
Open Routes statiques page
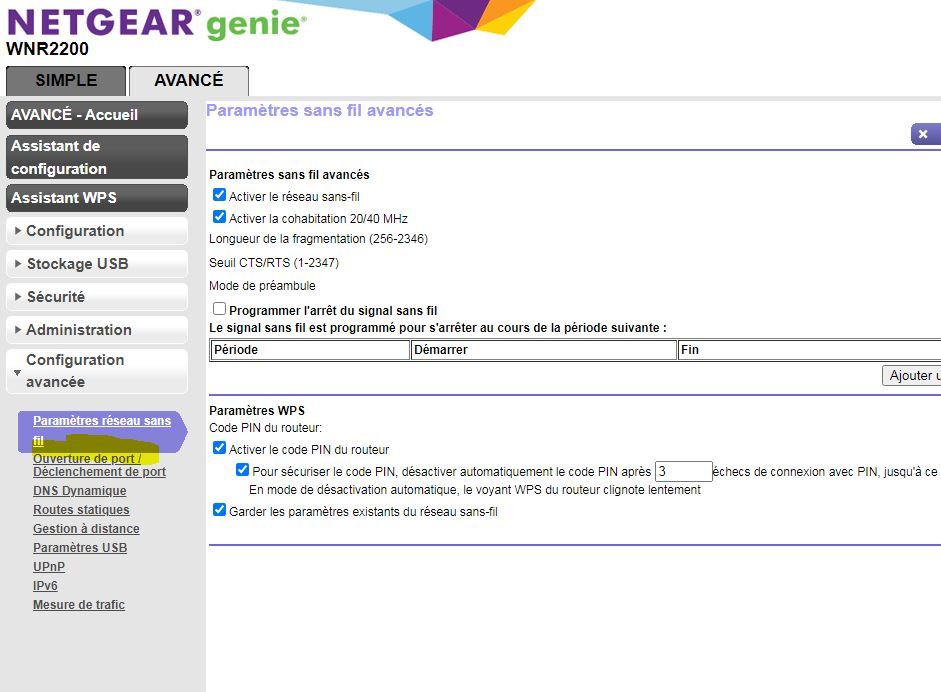click(x=81, y=510)
